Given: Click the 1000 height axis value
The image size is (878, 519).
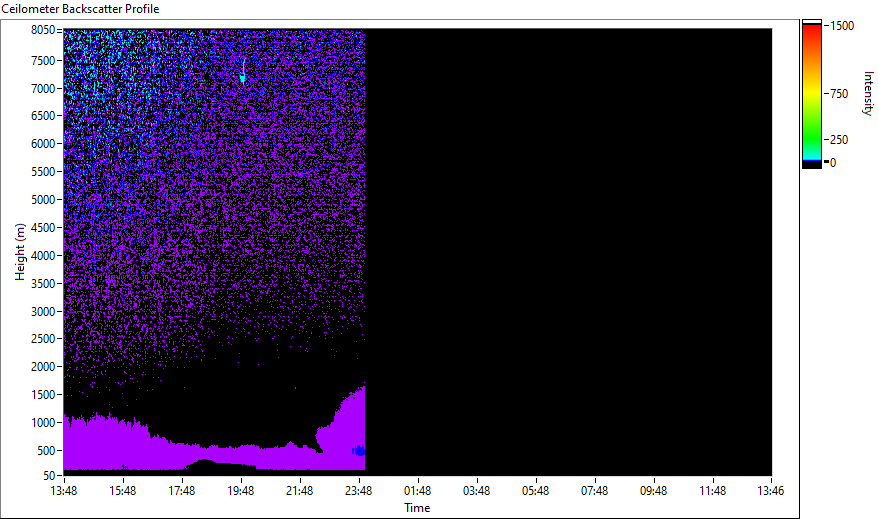Looking at the screenshot, I should pos(43,423).
